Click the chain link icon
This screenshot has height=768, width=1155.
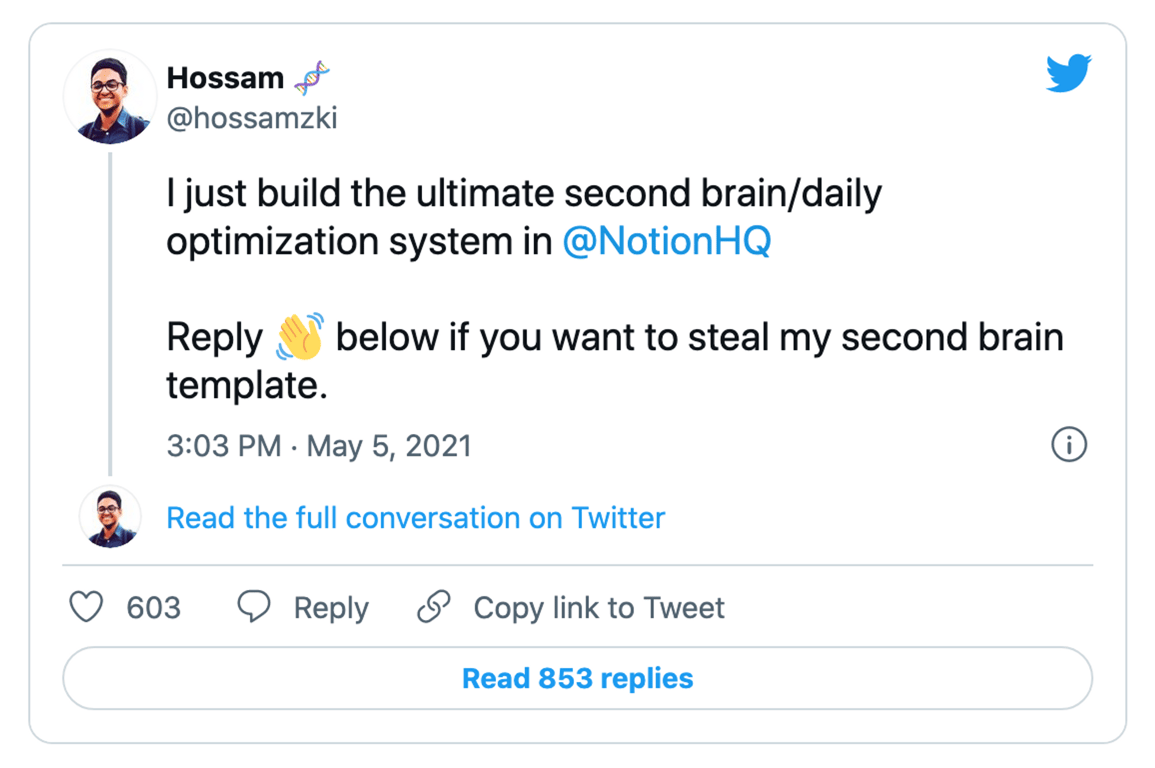[x=434, y=607]
